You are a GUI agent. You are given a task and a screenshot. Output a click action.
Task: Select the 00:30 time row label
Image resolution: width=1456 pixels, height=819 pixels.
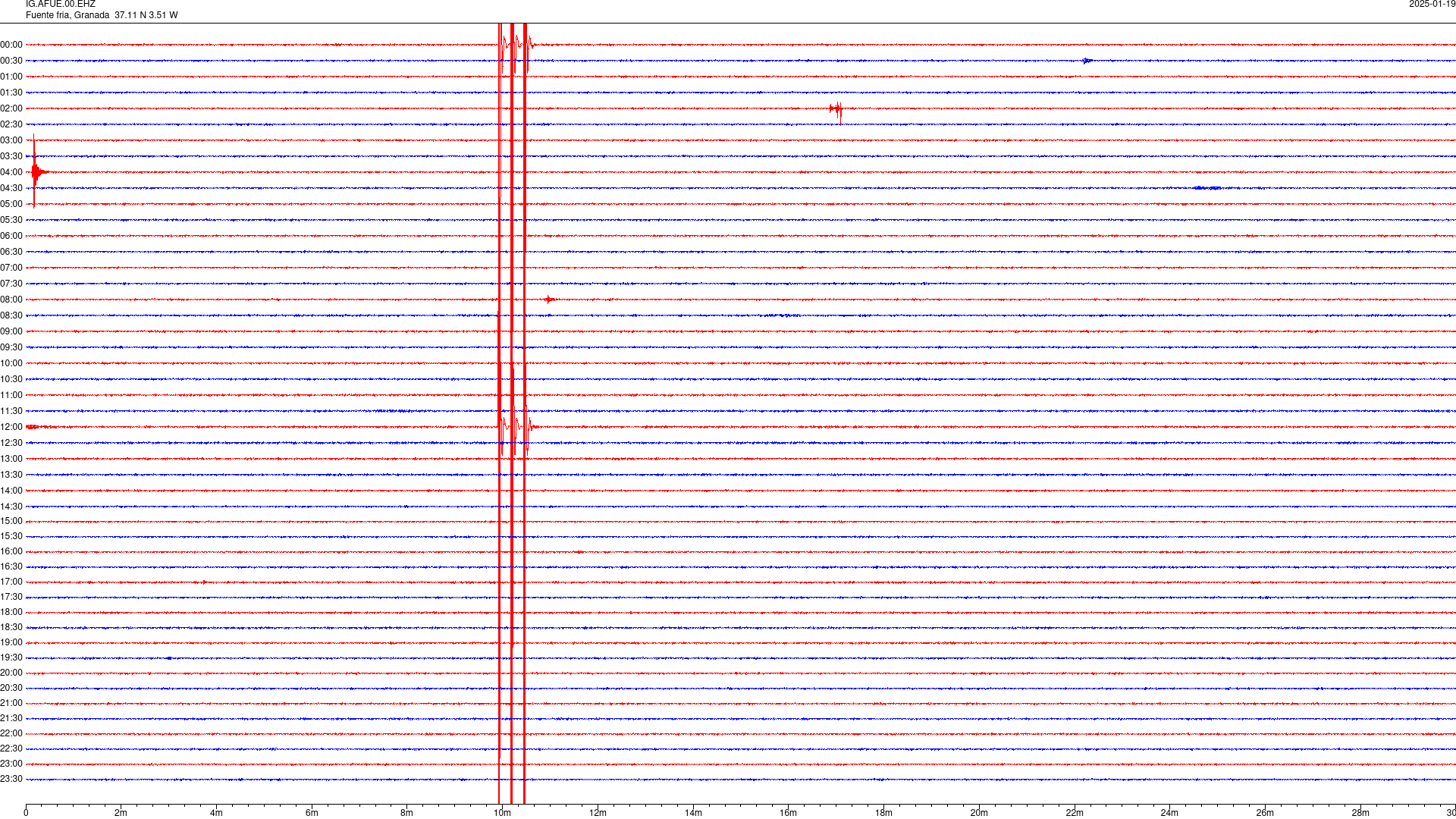pyautogui.click(x=11, y=61)
